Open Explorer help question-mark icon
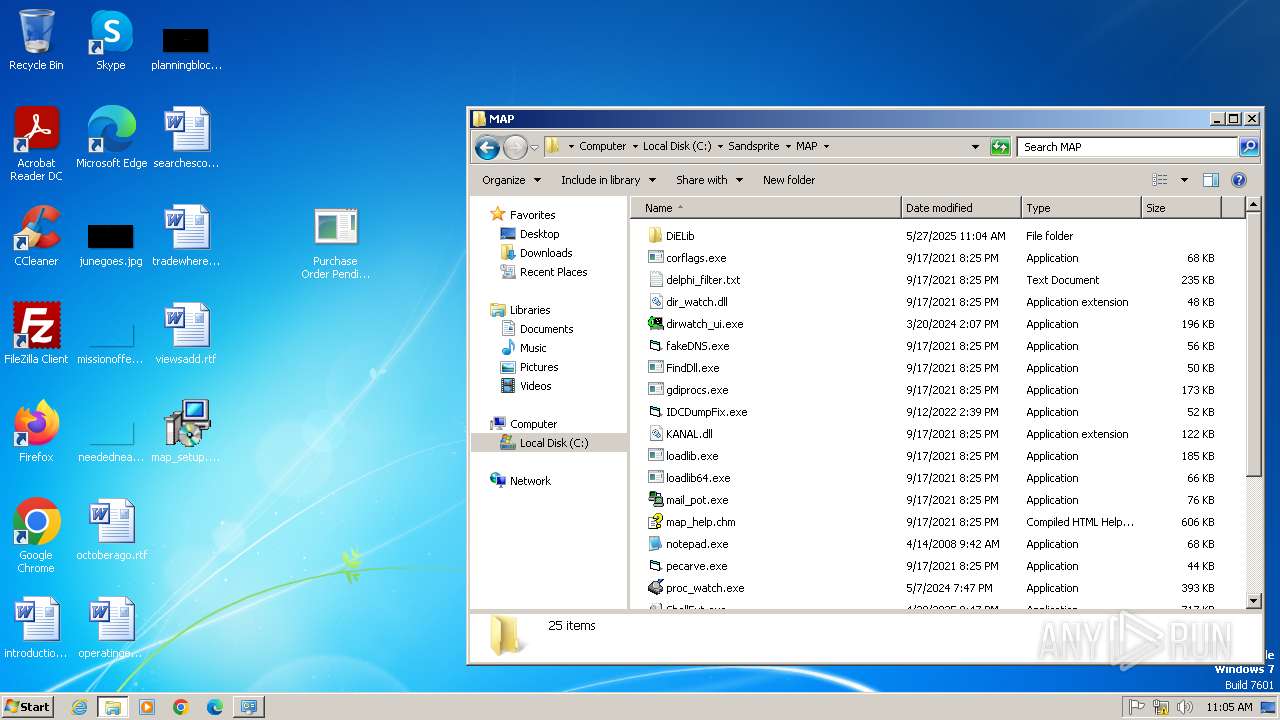1280x720 pixels. (1239, 180)
